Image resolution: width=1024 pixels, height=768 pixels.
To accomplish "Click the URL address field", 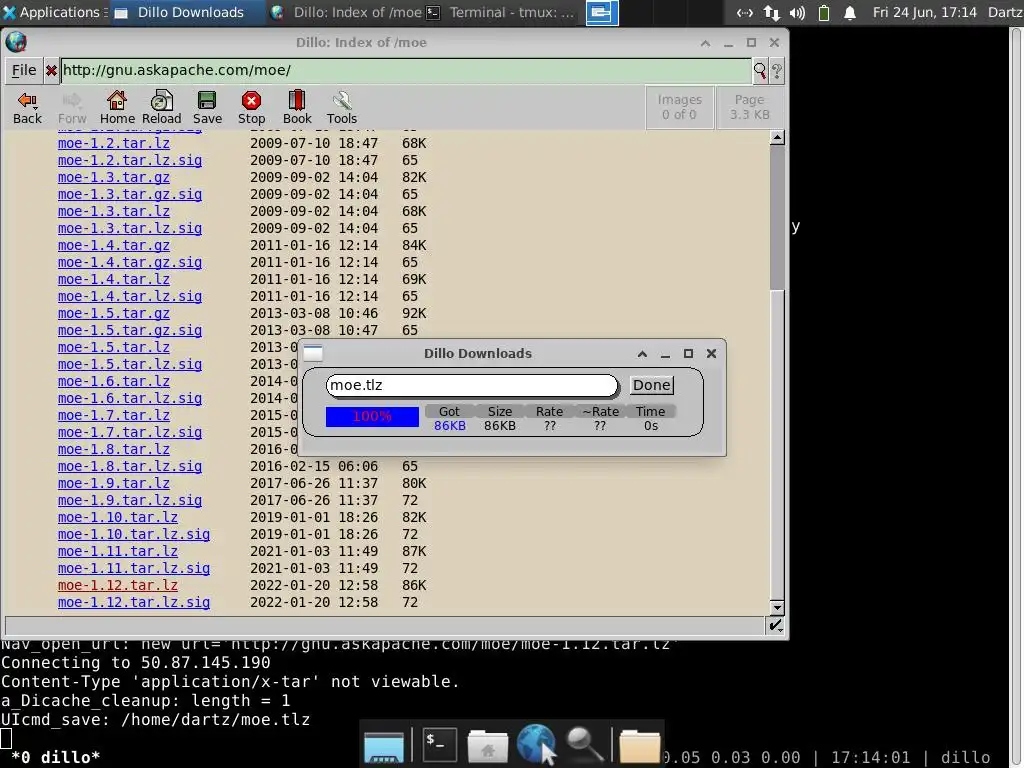I will (406, 71).
